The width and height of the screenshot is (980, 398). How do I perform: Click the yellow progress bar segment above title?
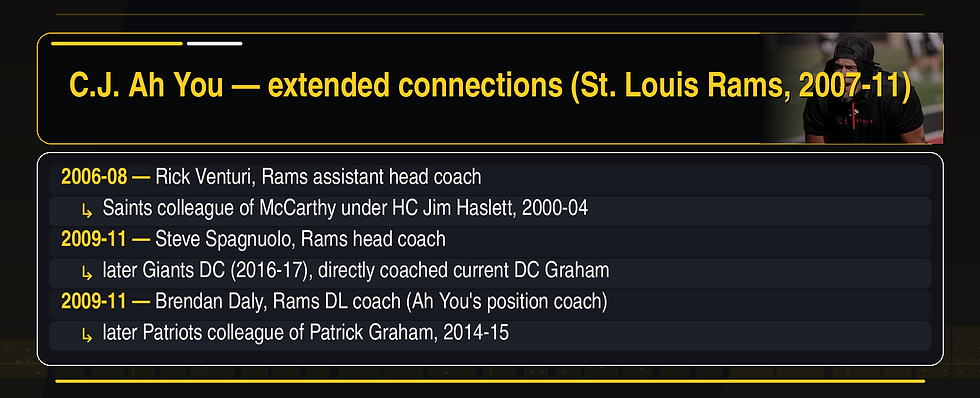[117, 44]
